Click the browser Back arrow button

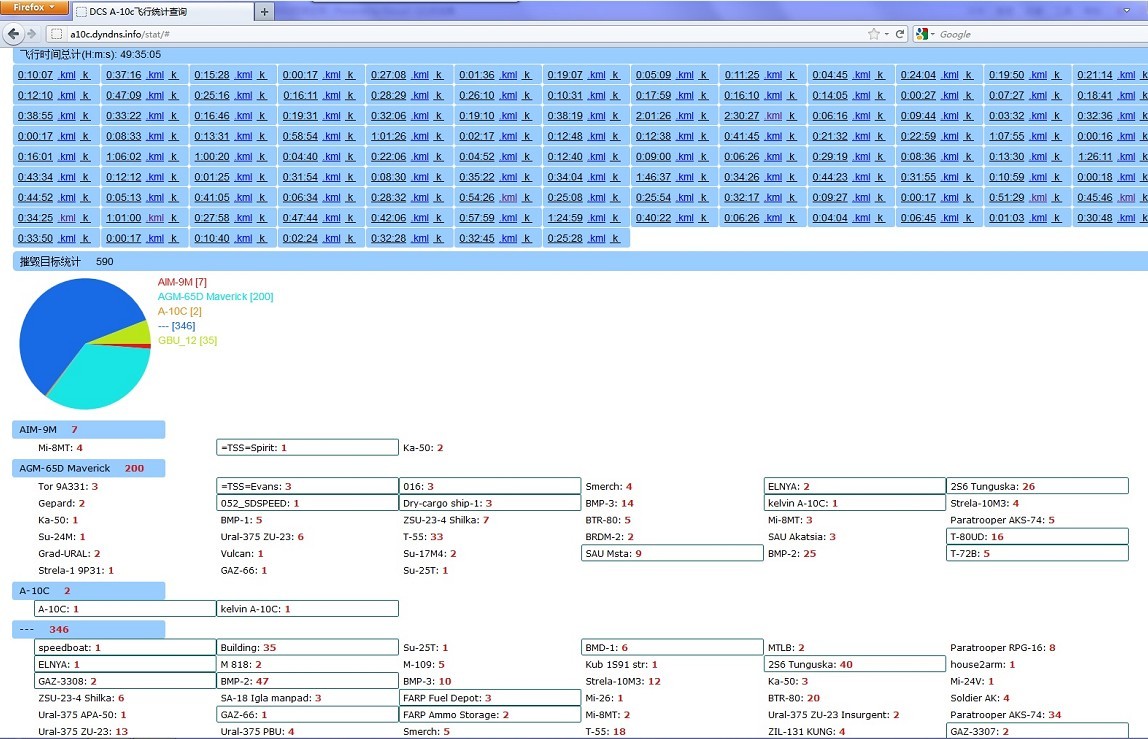[x=13, y=34]
